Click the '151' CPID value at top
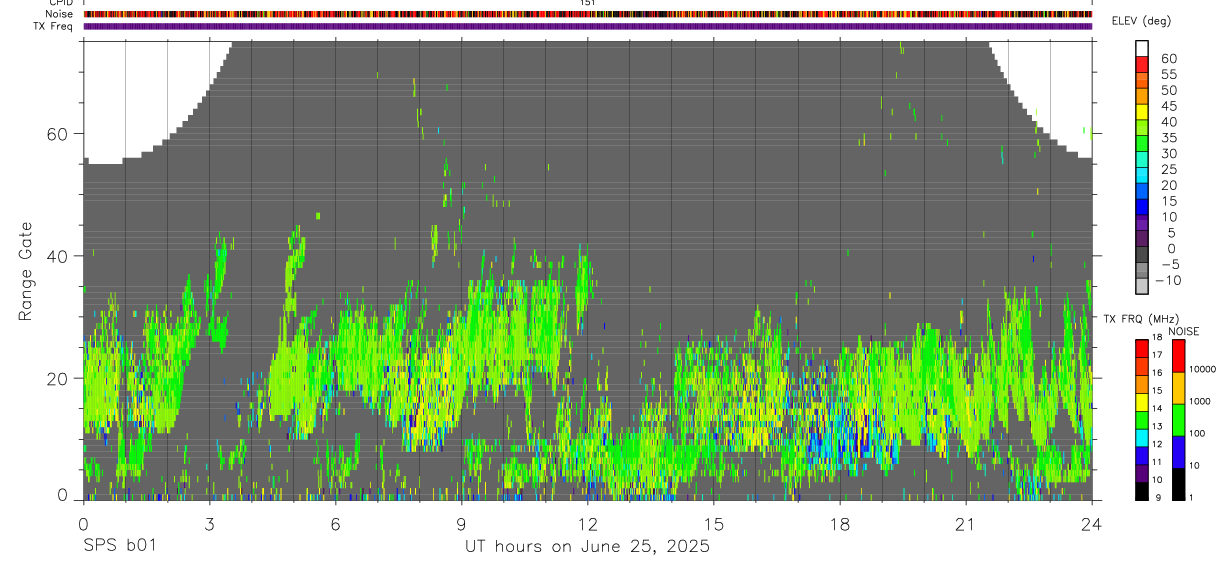Image resolution: width=1228 pixels, height=567 pixels. pos(587,3)
